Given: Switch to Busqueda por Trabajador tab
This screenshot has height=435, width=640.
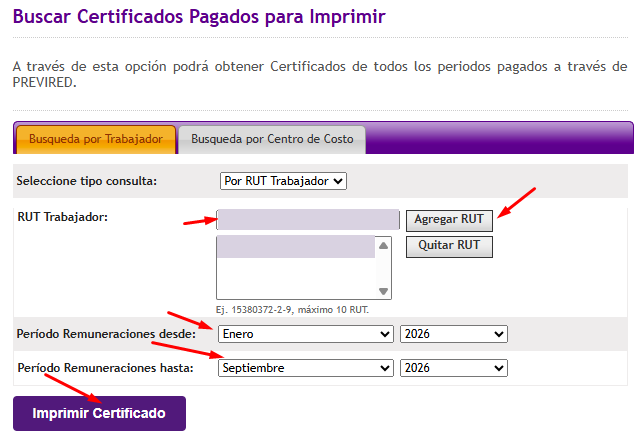Looking at the screenshot, I should (96, 140).
